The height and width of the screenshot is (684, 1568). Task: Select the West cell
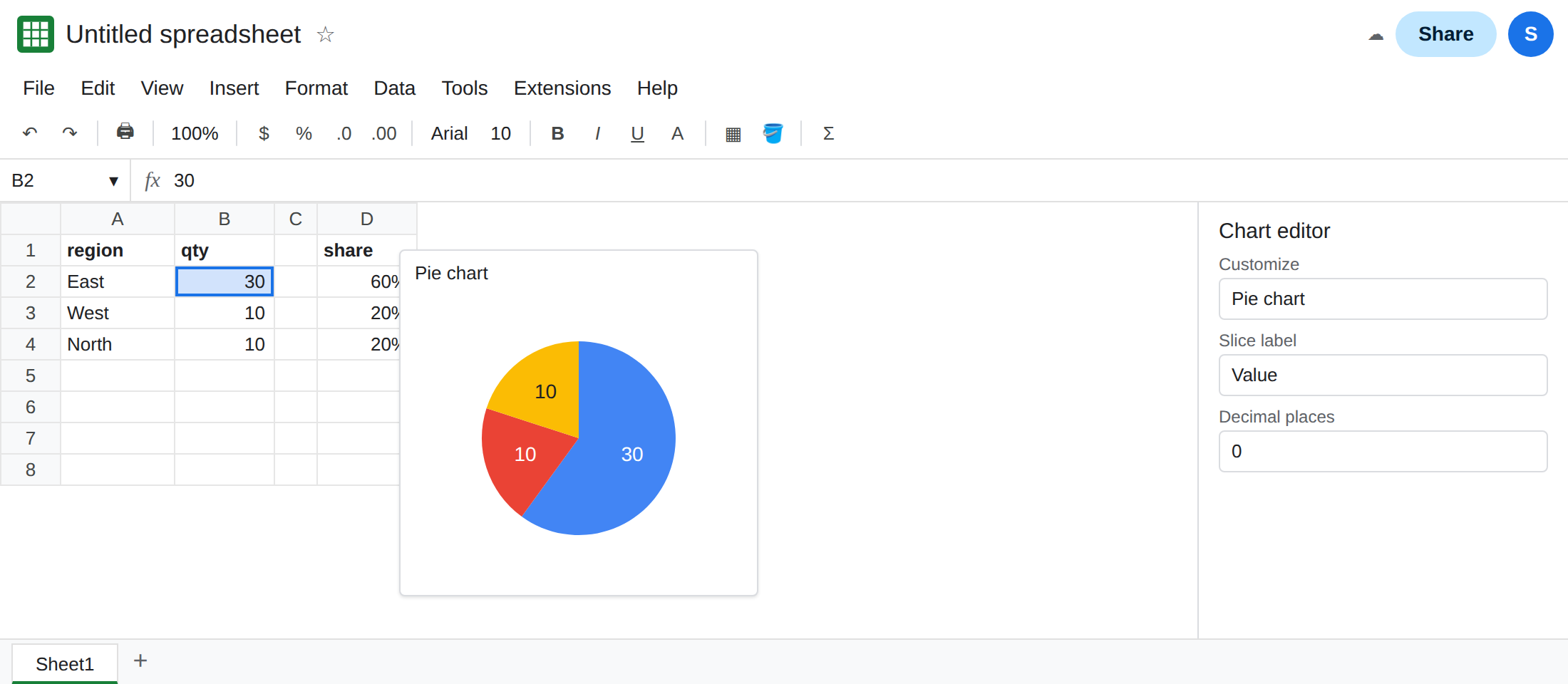point(118,313)
